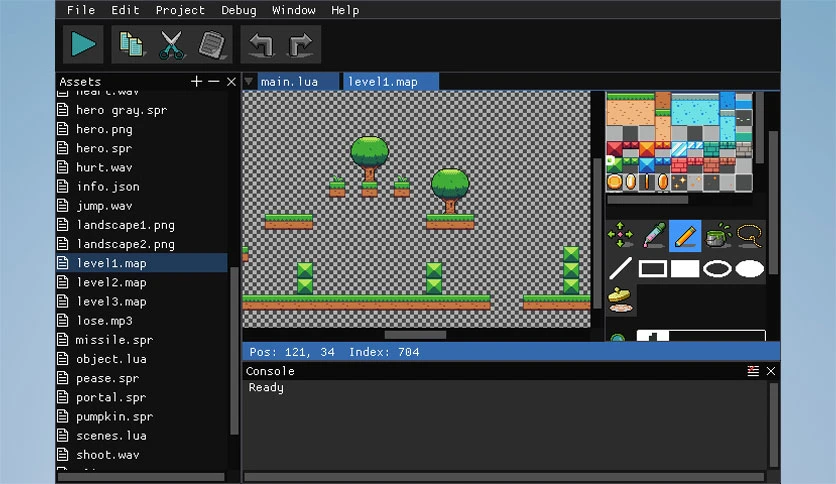Click the file icon beside jump.wav
Image resolution: width=836 pixels, height=484 pixels.
[x=63, y=206]
